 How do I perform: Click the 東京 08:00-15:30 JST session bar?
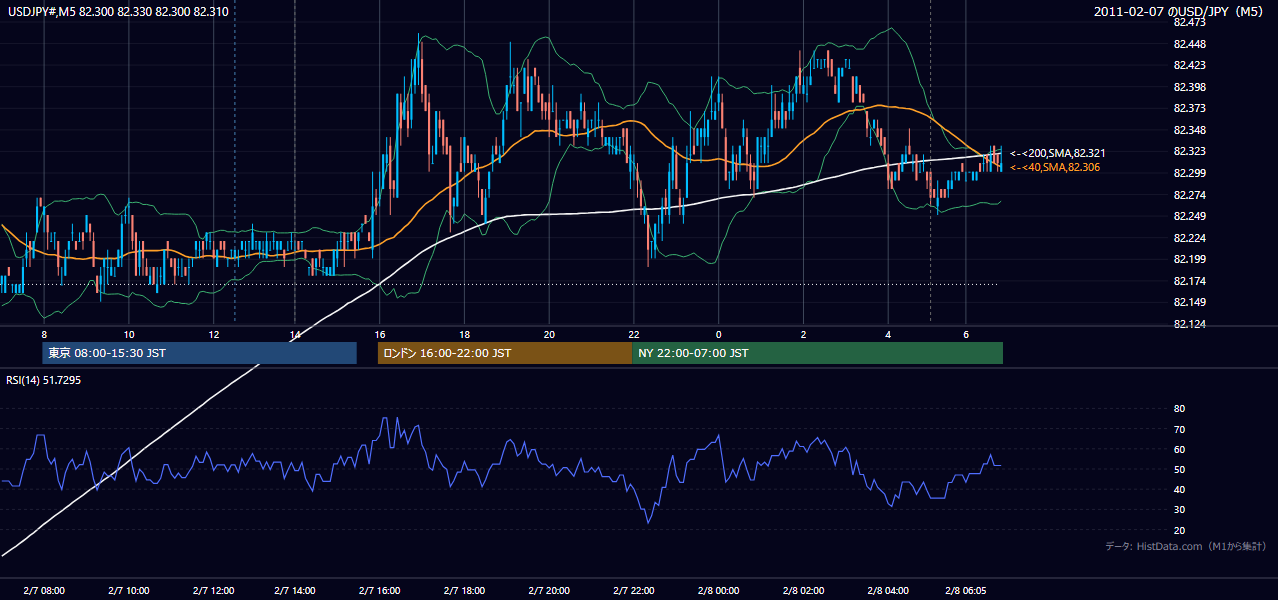pyautogui.click(x=200, y=353)
